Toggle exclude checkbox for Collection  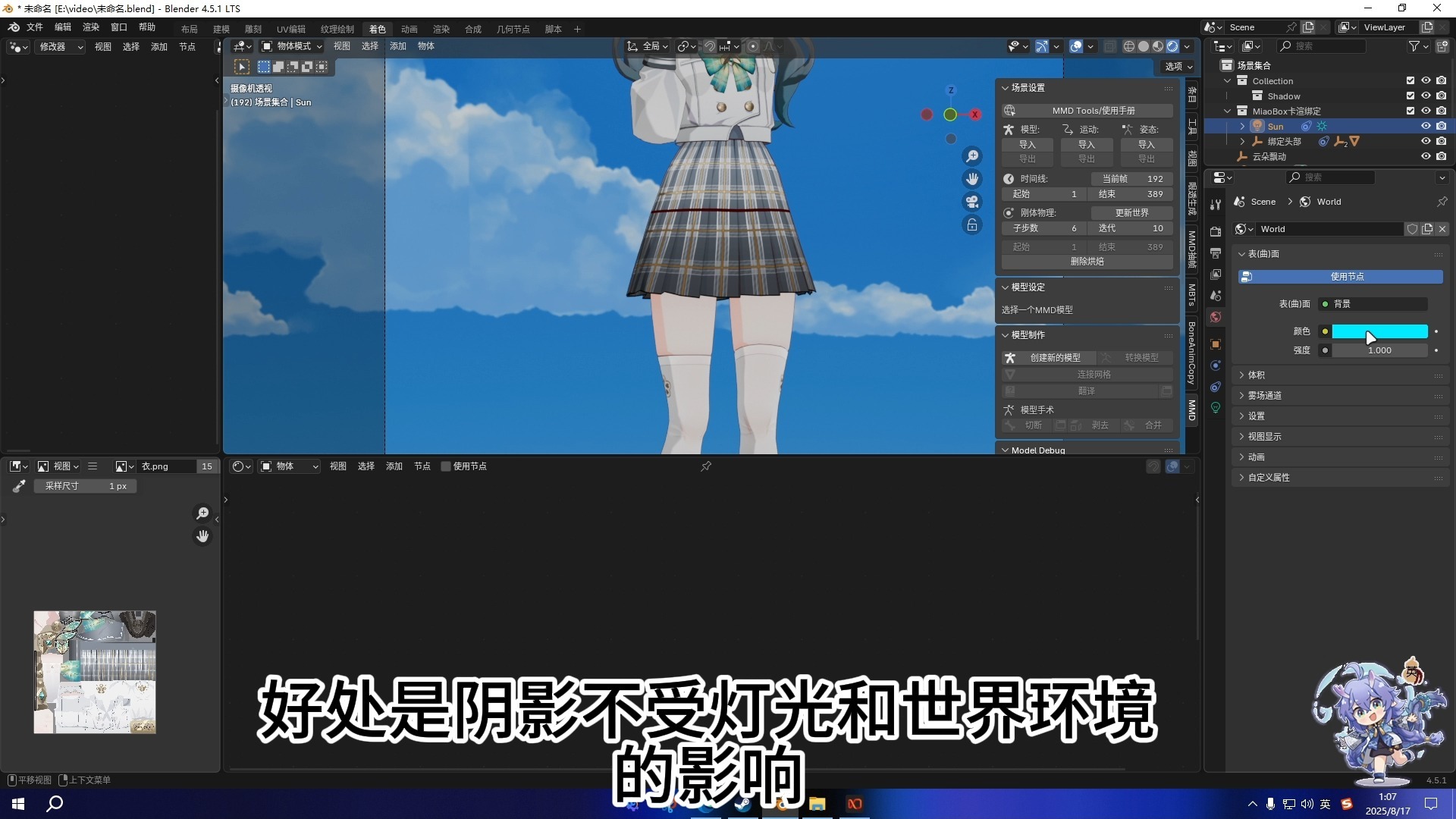(x=1410, y=80)
